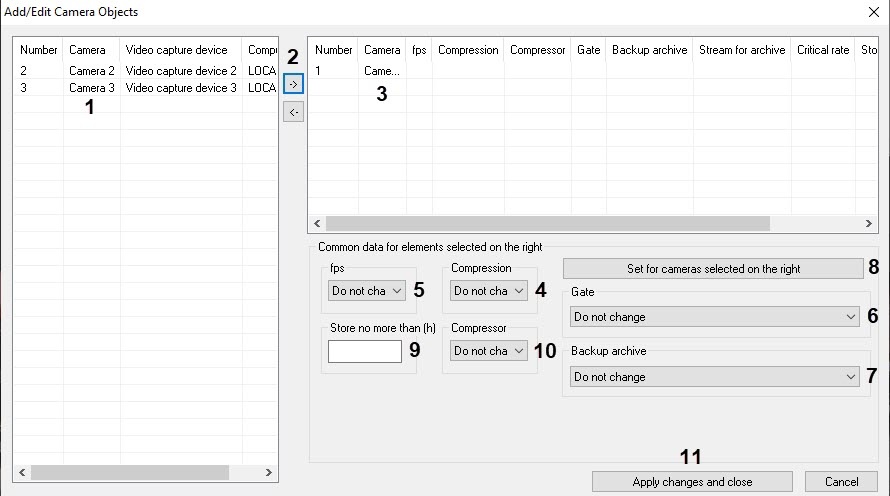Click the remove-to-left arrow button
Viewport: 890px width, 496px height.
click(293, 113)
